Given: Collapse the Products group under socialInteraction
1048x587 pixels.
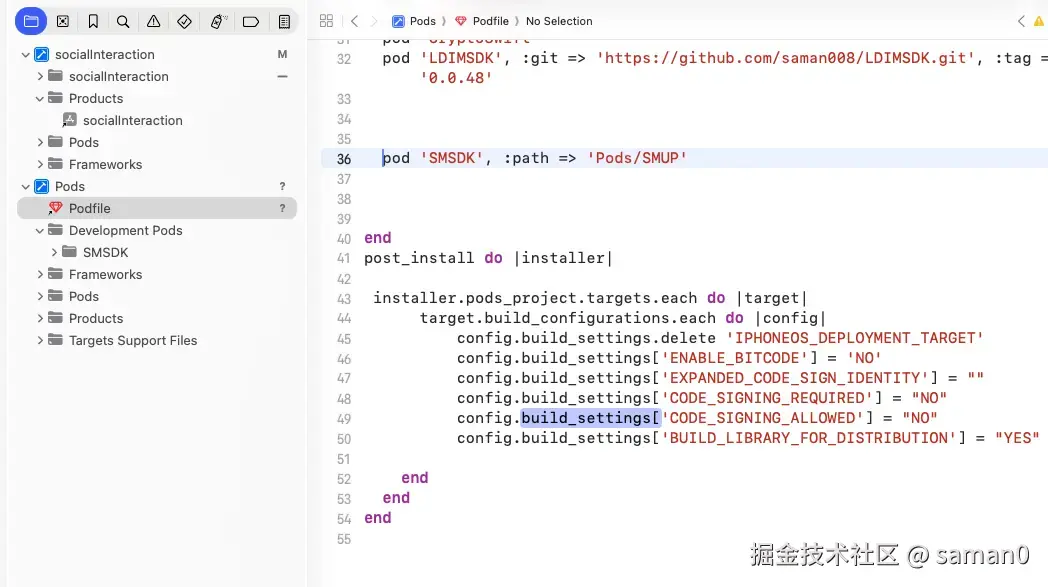Looking at the screenshot, I should 40,98.
